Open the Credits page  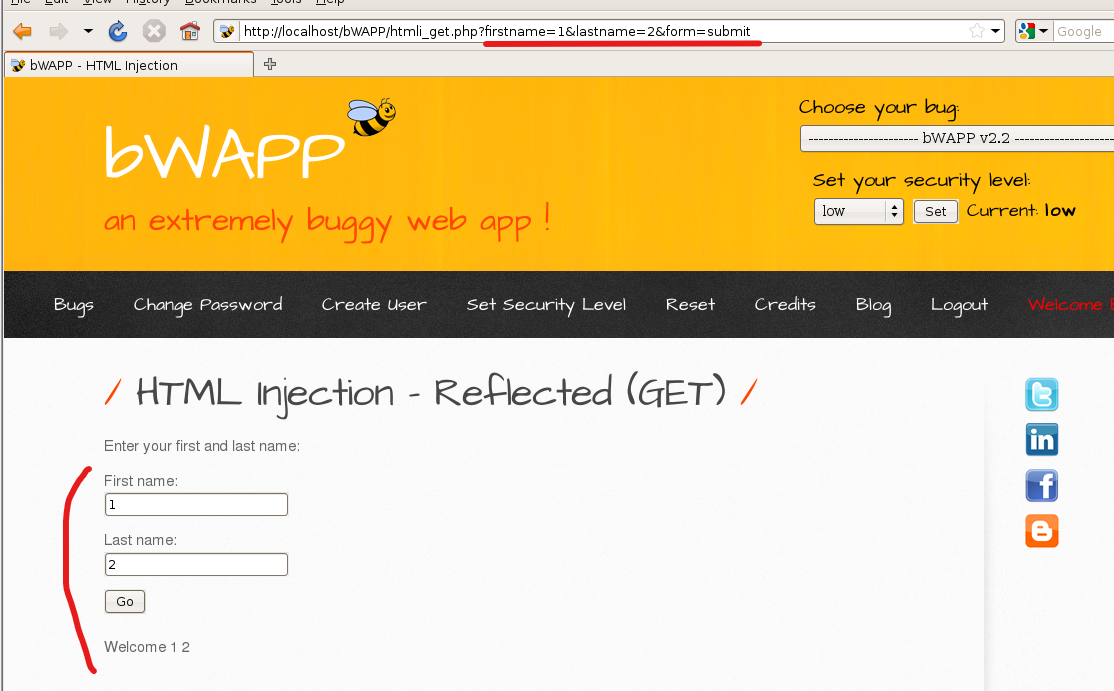784,305
